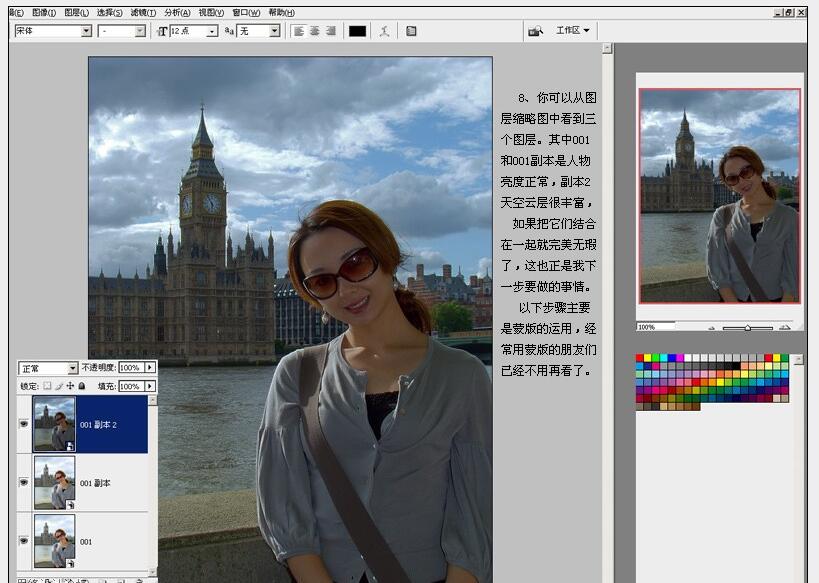Enable lock position for the layer

click(70, 386)
